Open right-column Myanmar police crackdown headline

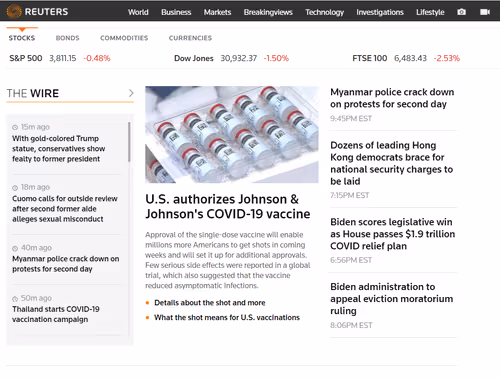392,98
